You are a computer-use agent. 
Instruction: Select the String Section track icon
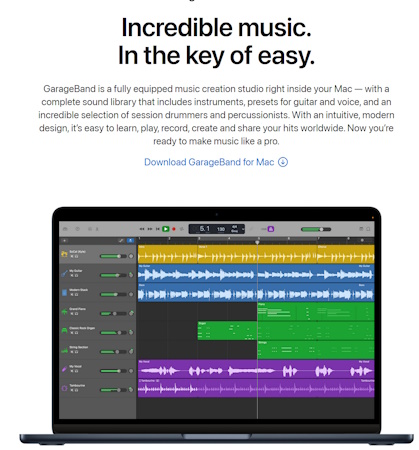coord(64,350)
